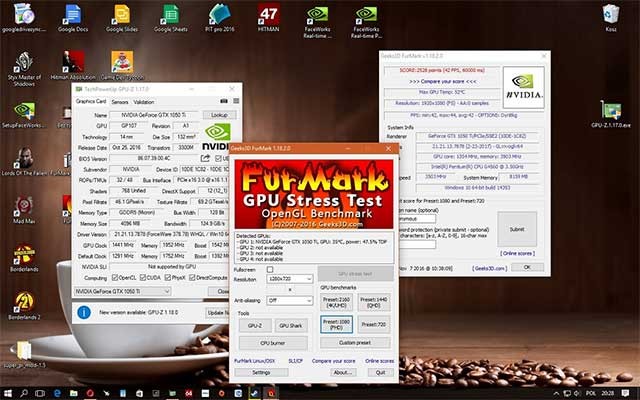Open the PIT pro 2016 desktop shortcut
The height and width of the screenshot is (400, 640).
pyautogui.click(x=220, y=18)
